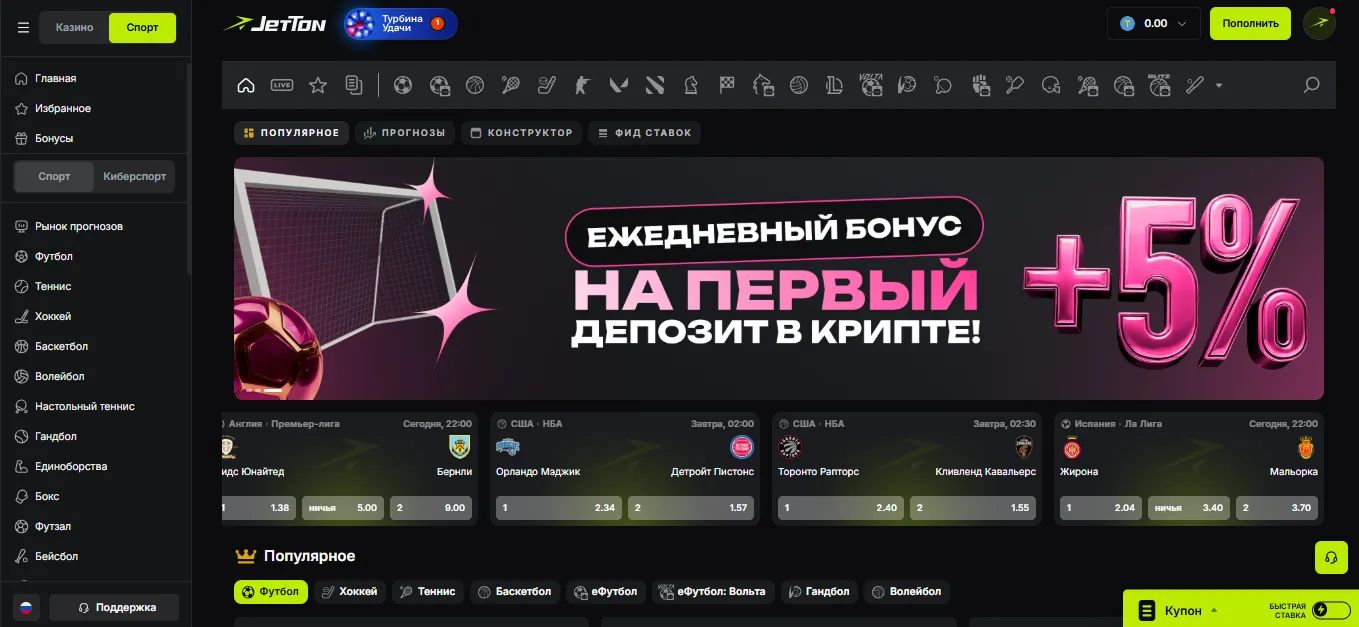1359x627 pixels.
Task: Select Гандбол chip under Популярное
Action: (x=819, y=591)
